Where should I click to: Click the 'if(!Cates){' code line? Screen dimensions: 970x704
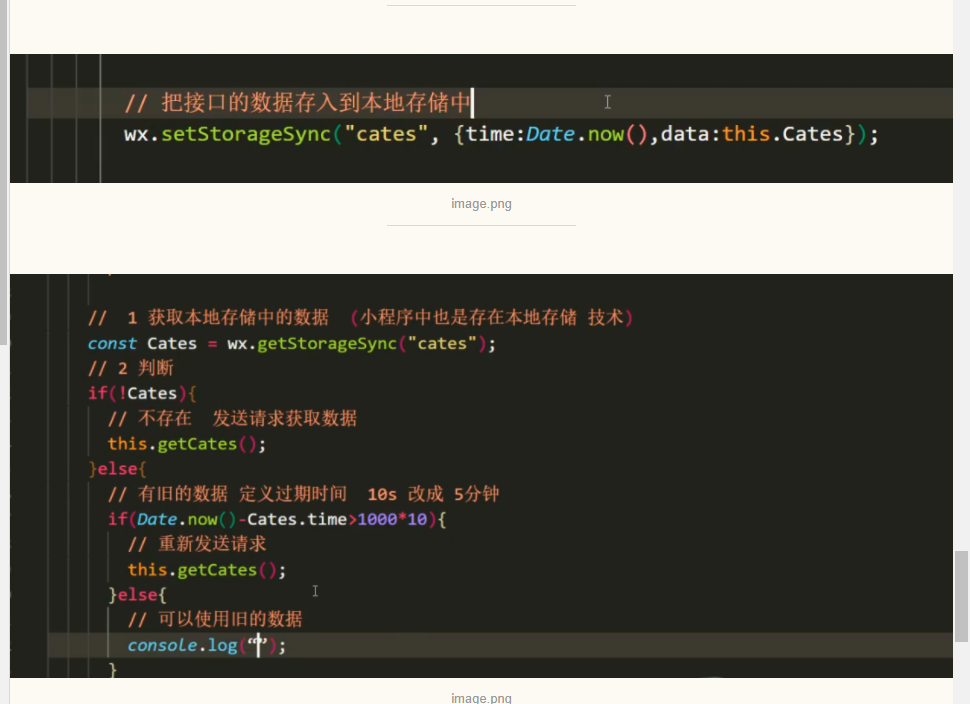pyautogui.click(x=142, y=393)
